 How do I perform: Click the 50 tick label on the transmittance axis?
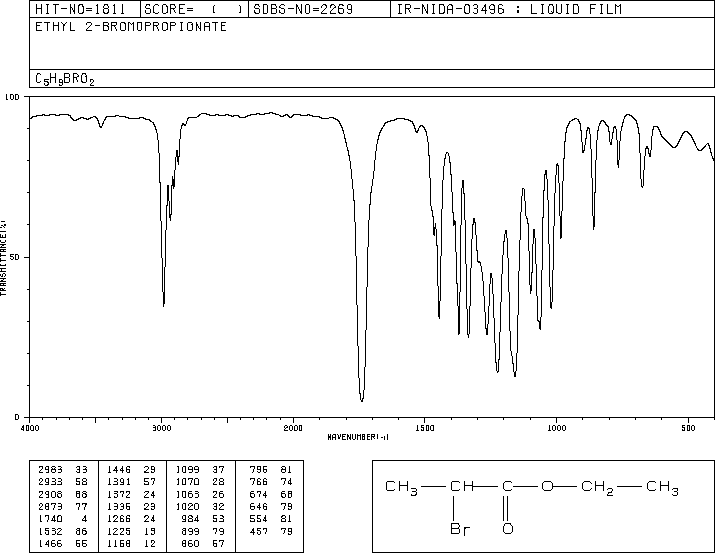14,257
